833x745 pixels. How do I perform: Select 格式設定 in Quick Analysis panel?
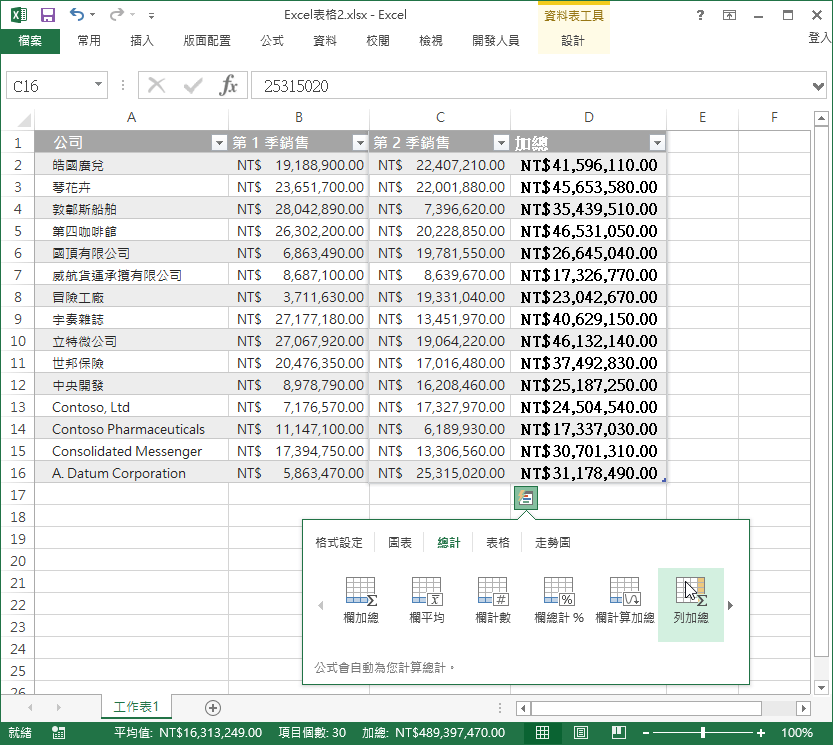coord(339,543)
